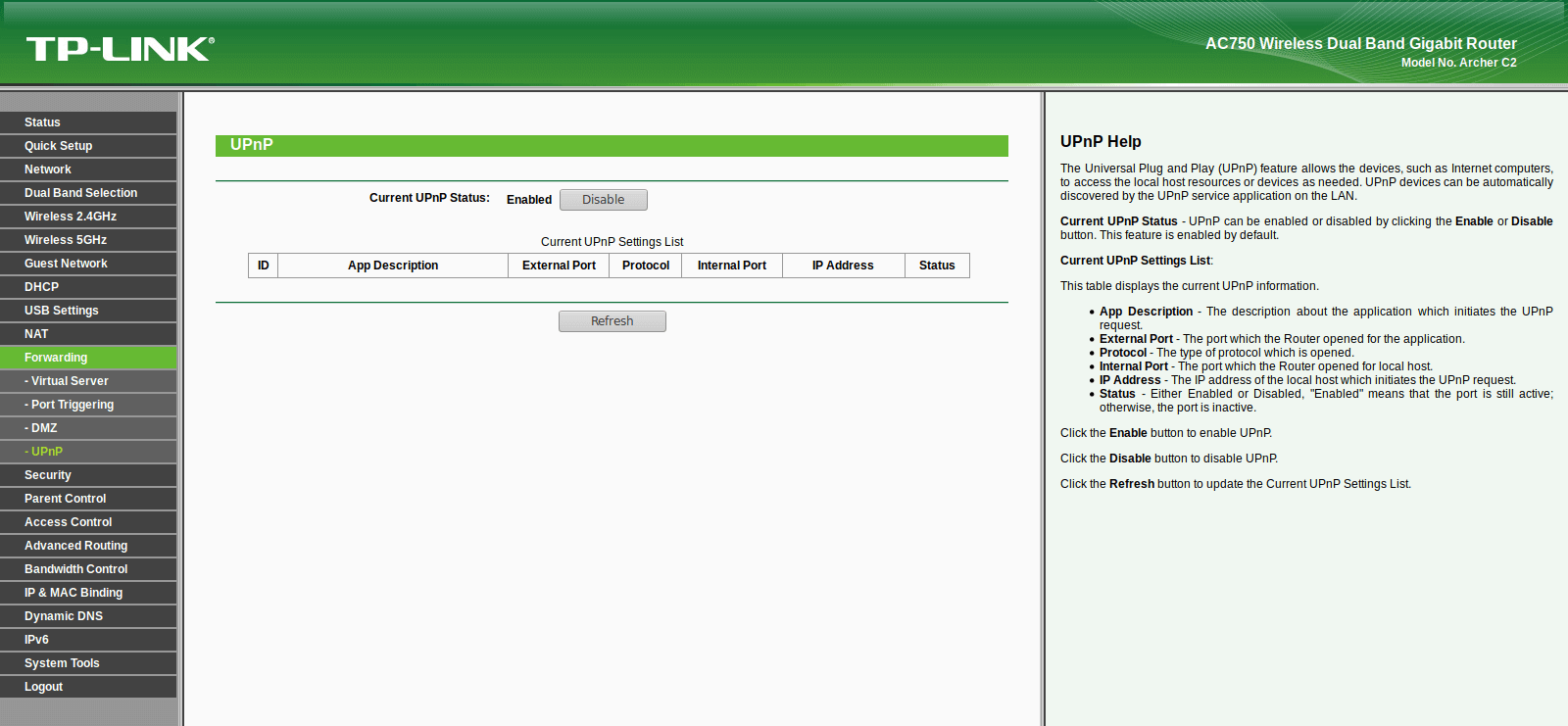The width and height of the screenshot is (1568, 726).
Task: Open Advanced Routing
Action: pyautogui.click(x=88, y=546)
